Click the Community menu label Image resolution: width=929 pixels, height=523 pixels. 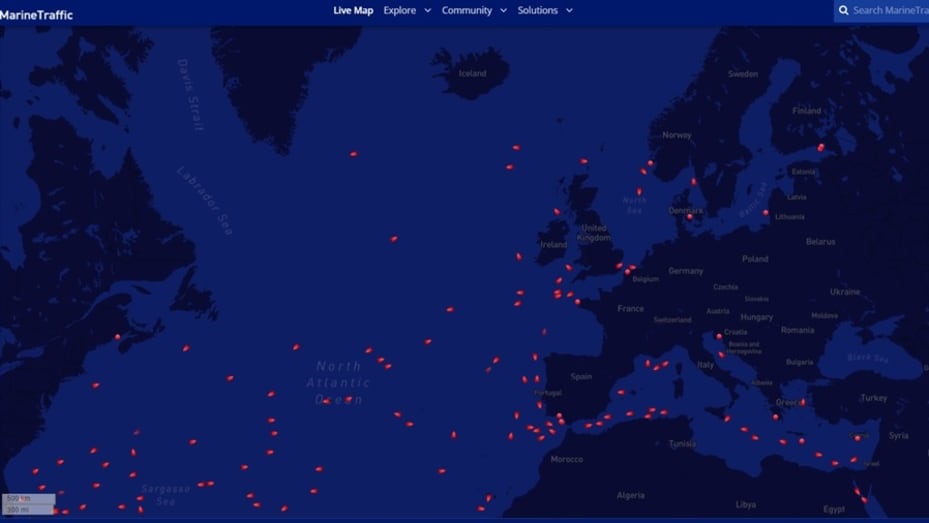pos(467,11)
